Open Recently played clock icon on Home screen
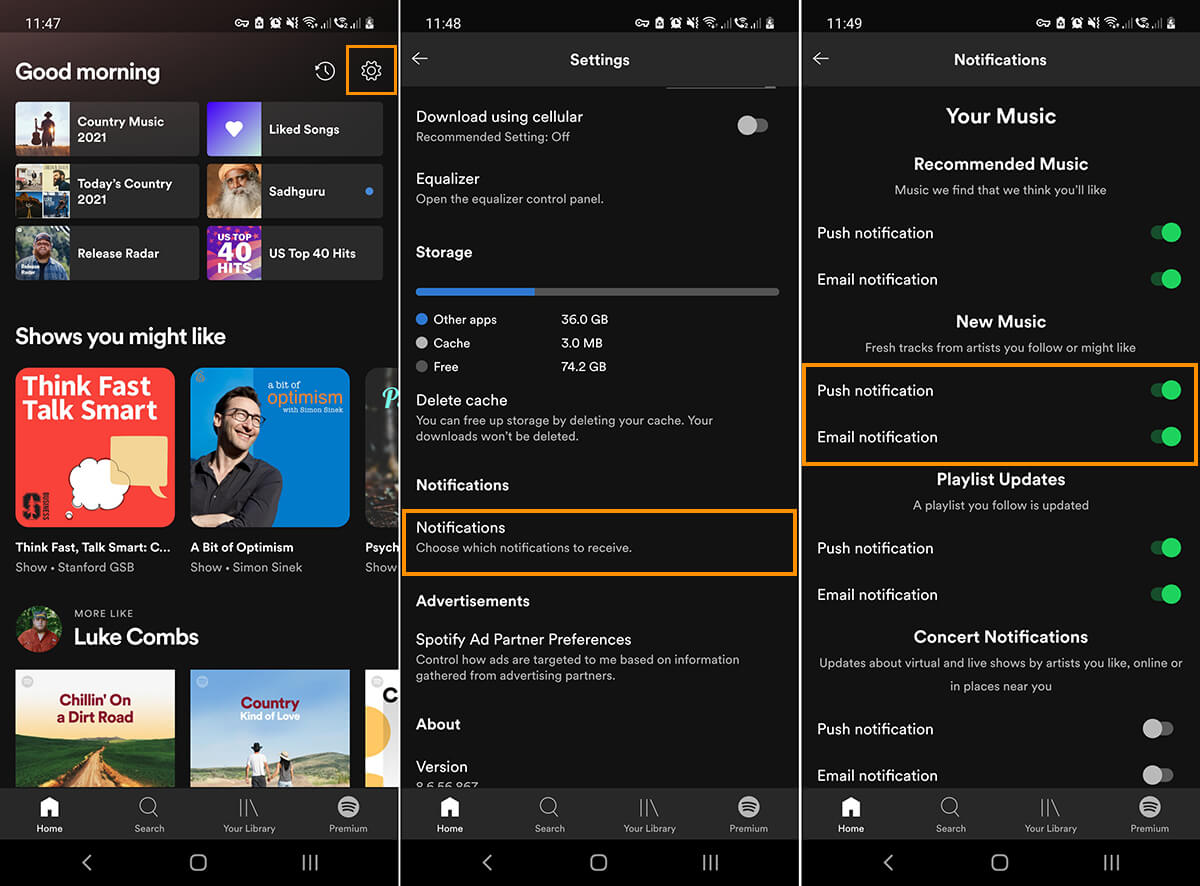 coord(325,71)
